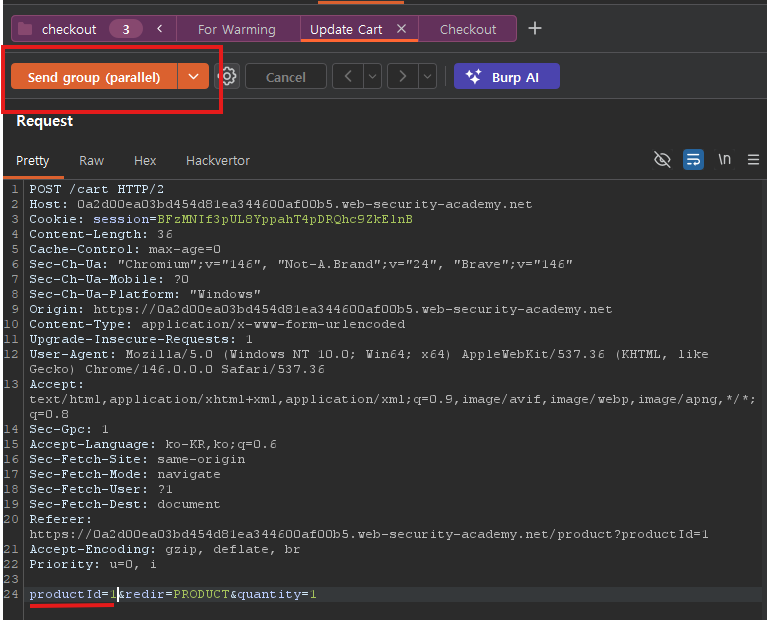Toggle the crossed-eye visibility icon in the editor

(661, 160)
